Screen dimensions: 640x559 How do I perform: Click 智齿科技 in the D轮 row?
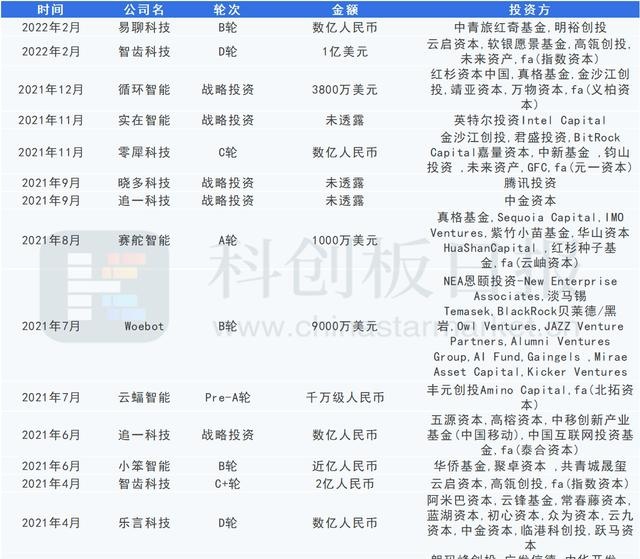coord(144,51)
